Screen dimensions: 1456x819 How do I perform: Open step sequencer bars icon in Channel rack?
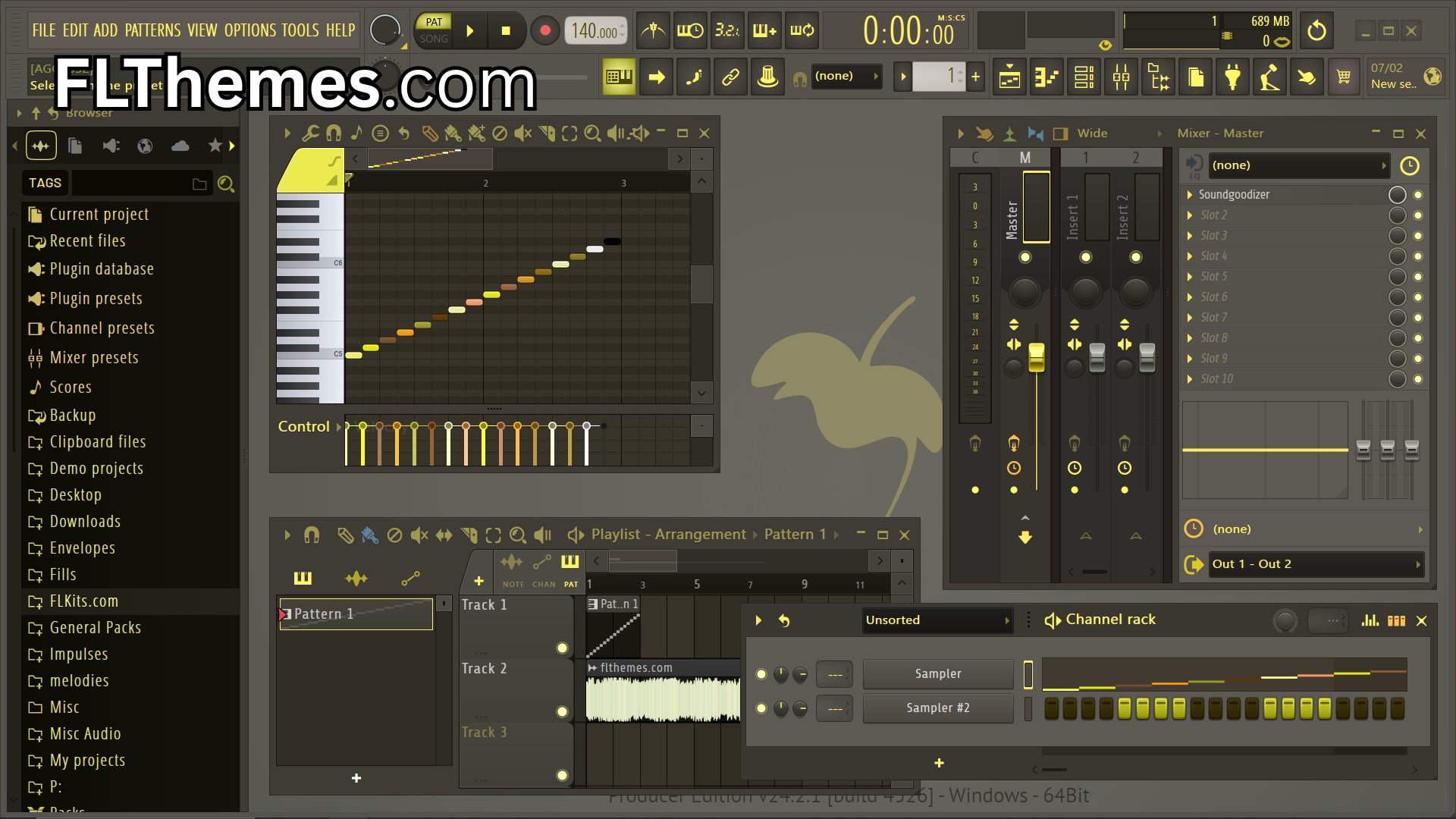pyautogui.click(x=1396, y=620)
